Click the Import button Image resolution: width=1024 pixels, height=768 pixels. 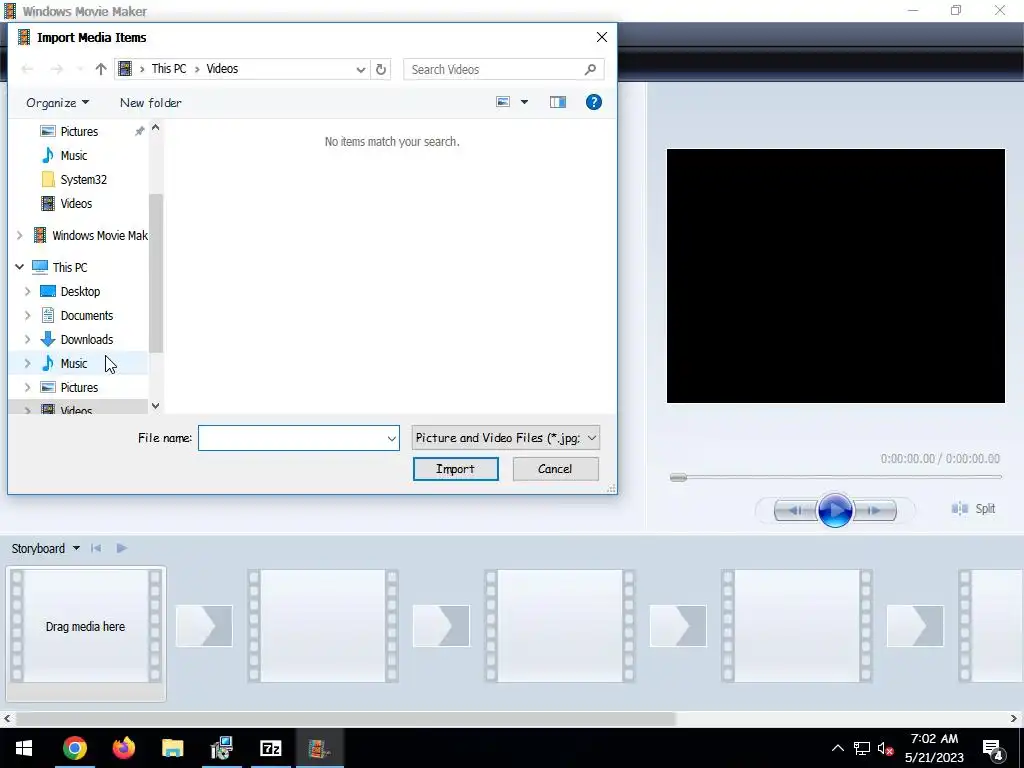(455, 469)
